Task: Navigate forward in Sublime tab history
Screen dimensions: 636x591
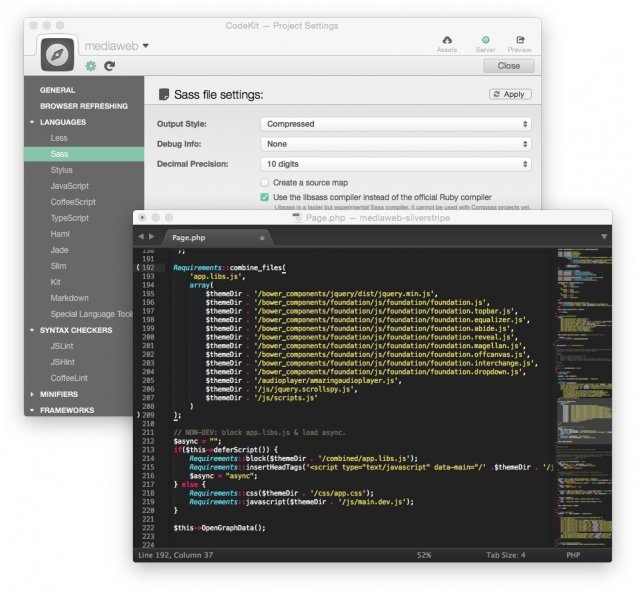Action: tap(151, 236)
